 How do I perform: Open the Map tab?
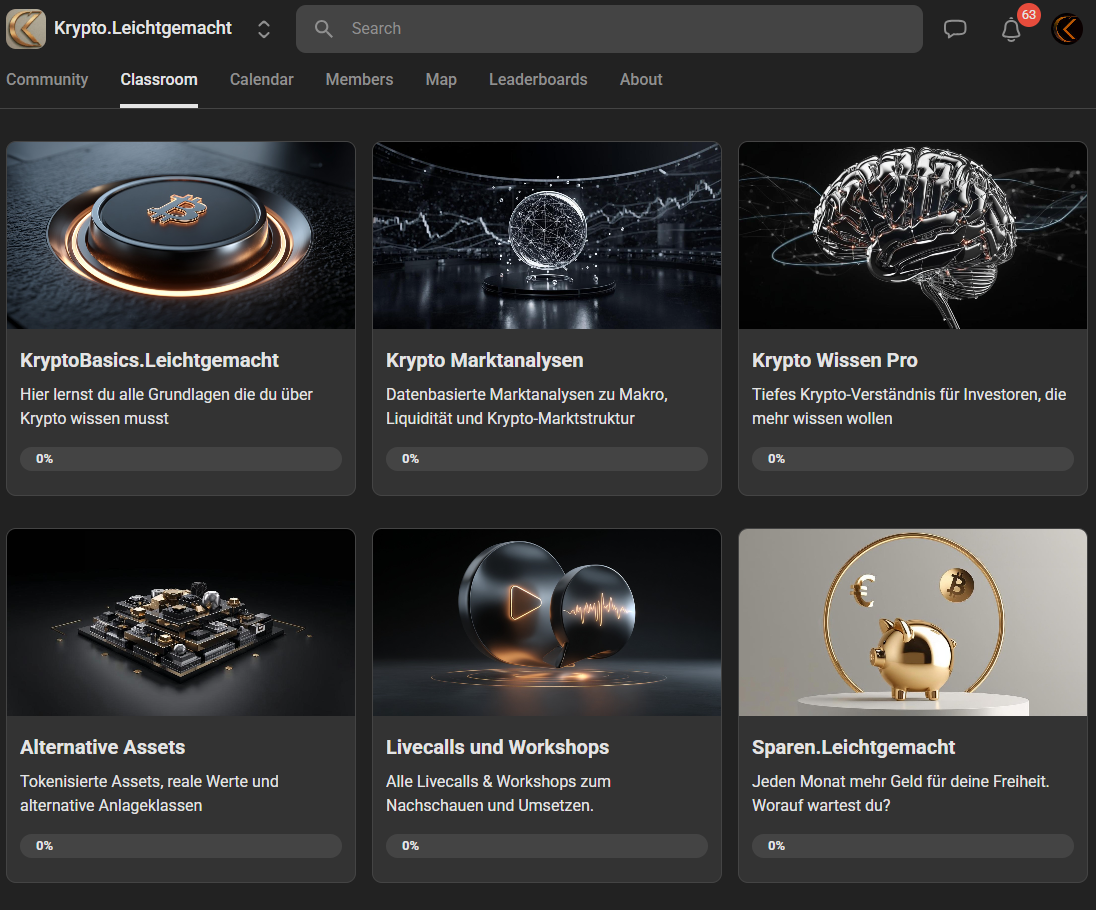[x=441, y=80]
